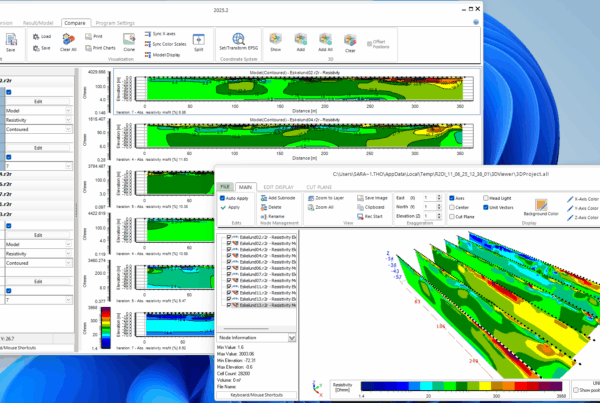Viewport: 600px width, 403px height.
Task: Click the Sync Color Scales icon
Action: pyautogui.click(x=148, y=44)
